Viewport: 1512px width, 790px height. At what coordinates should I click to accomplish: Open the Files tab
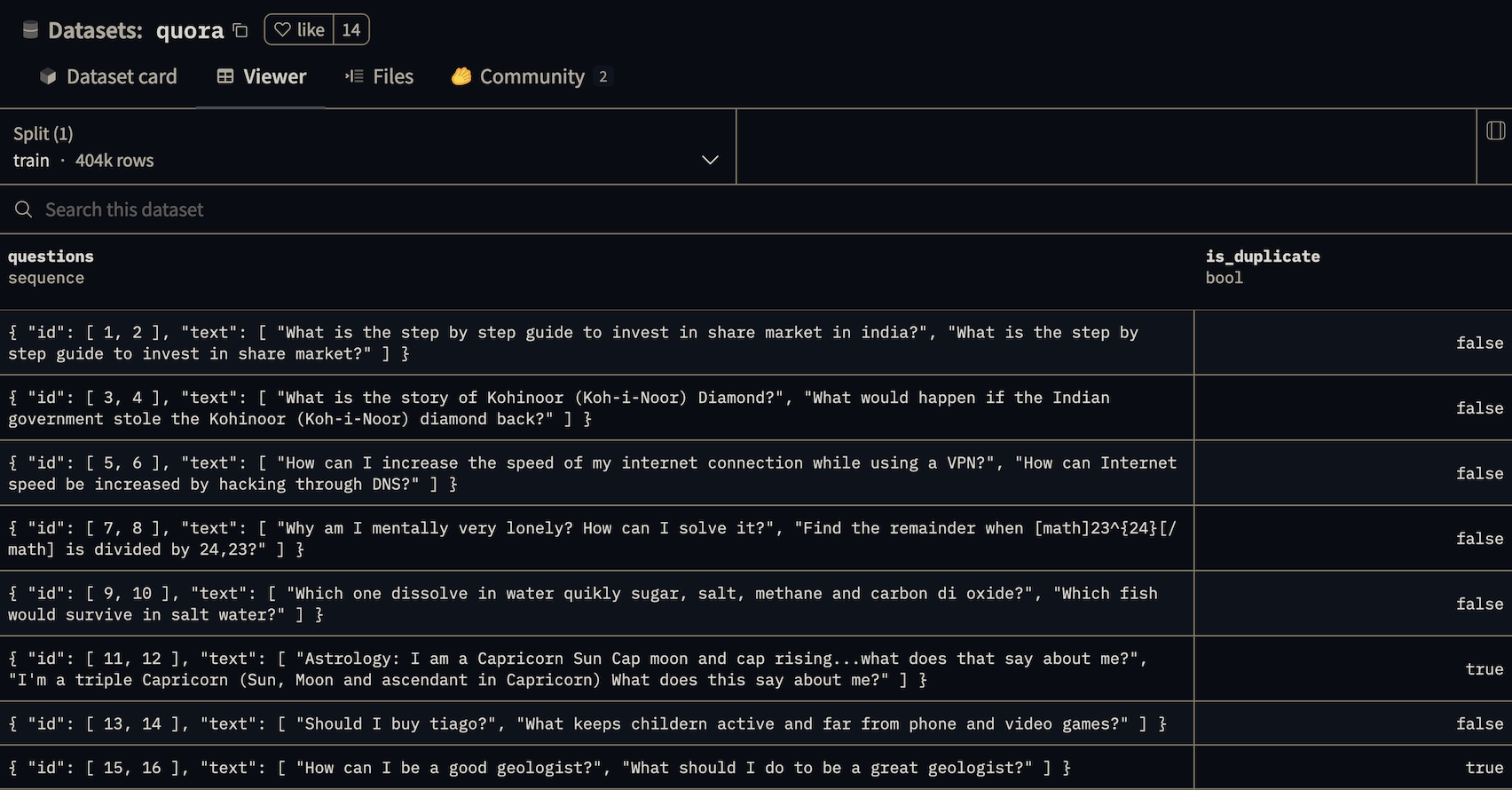(379, 76)
